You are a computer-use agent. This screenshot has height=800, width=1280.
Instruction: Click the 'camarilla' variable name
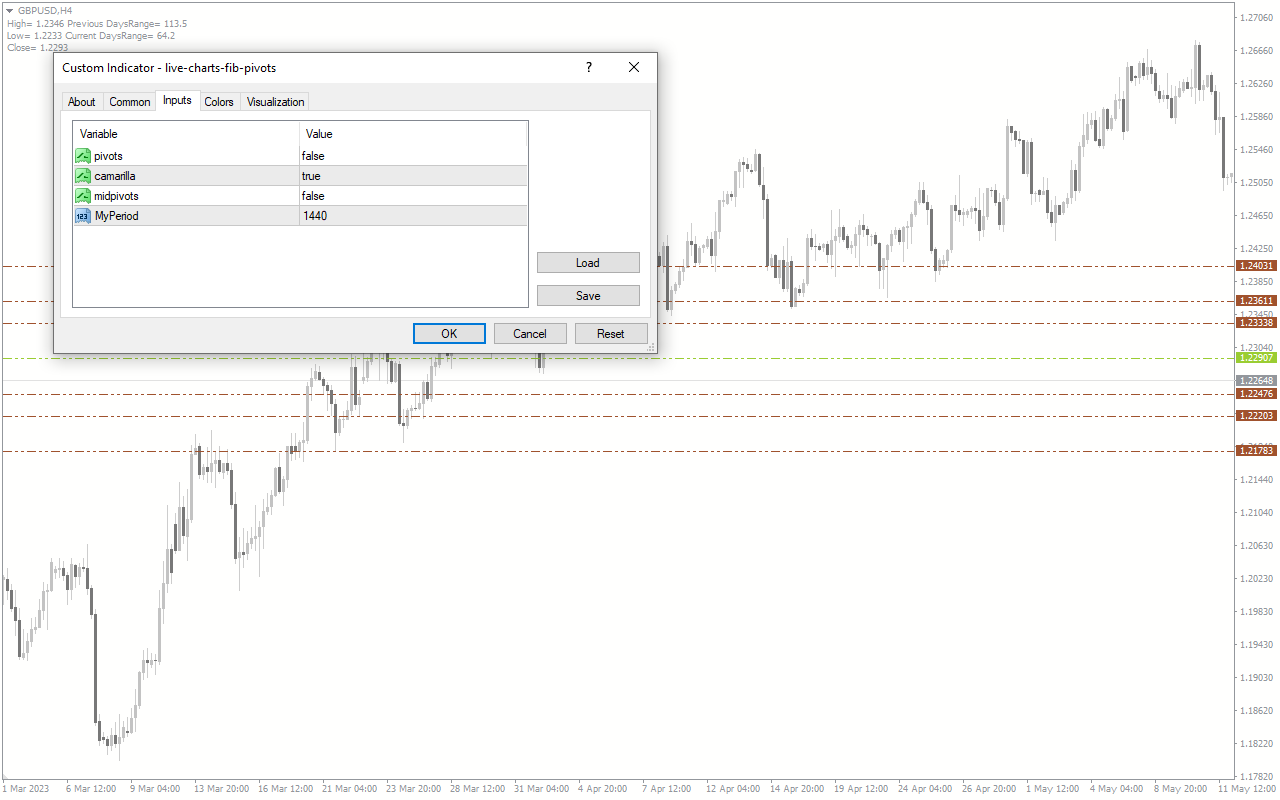pyautogui.click(x=115, y=176)
